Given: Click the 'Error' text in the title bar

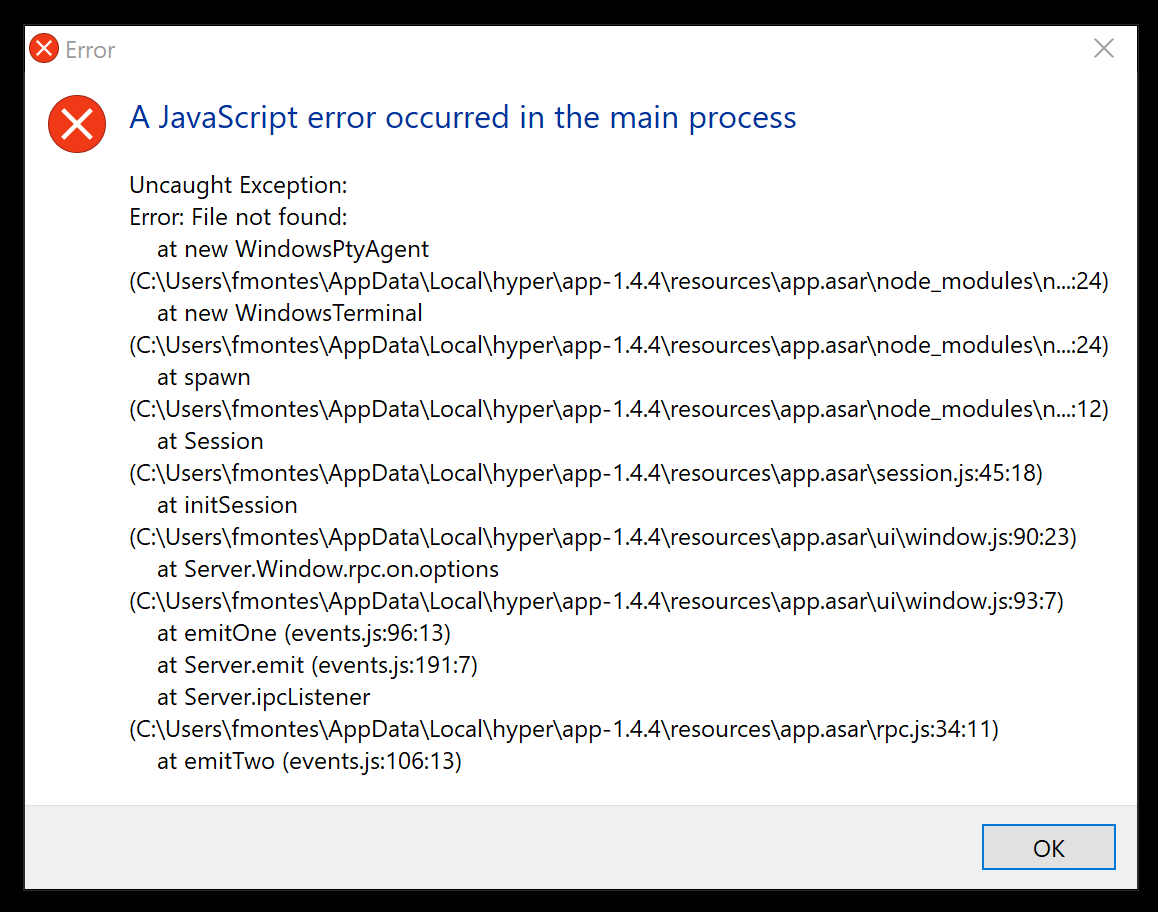Looking at the screenshot, I should [x=91, y=50].
